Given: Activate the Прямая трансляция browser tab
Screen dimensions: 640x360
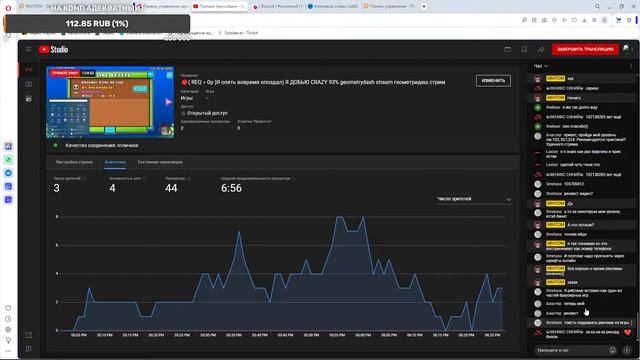Looking at the screenshot, I should (x=219, y=7).
